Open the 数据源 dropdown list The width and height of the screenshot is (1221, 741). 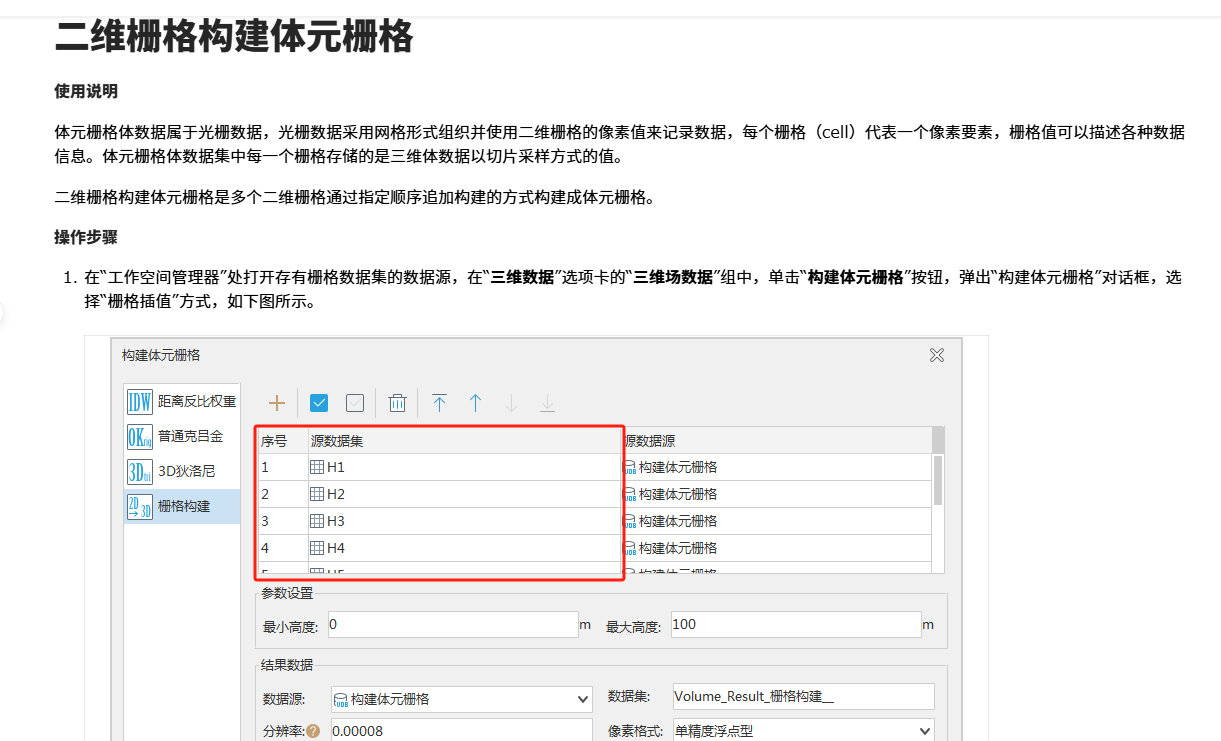click(x=583, y=699)
